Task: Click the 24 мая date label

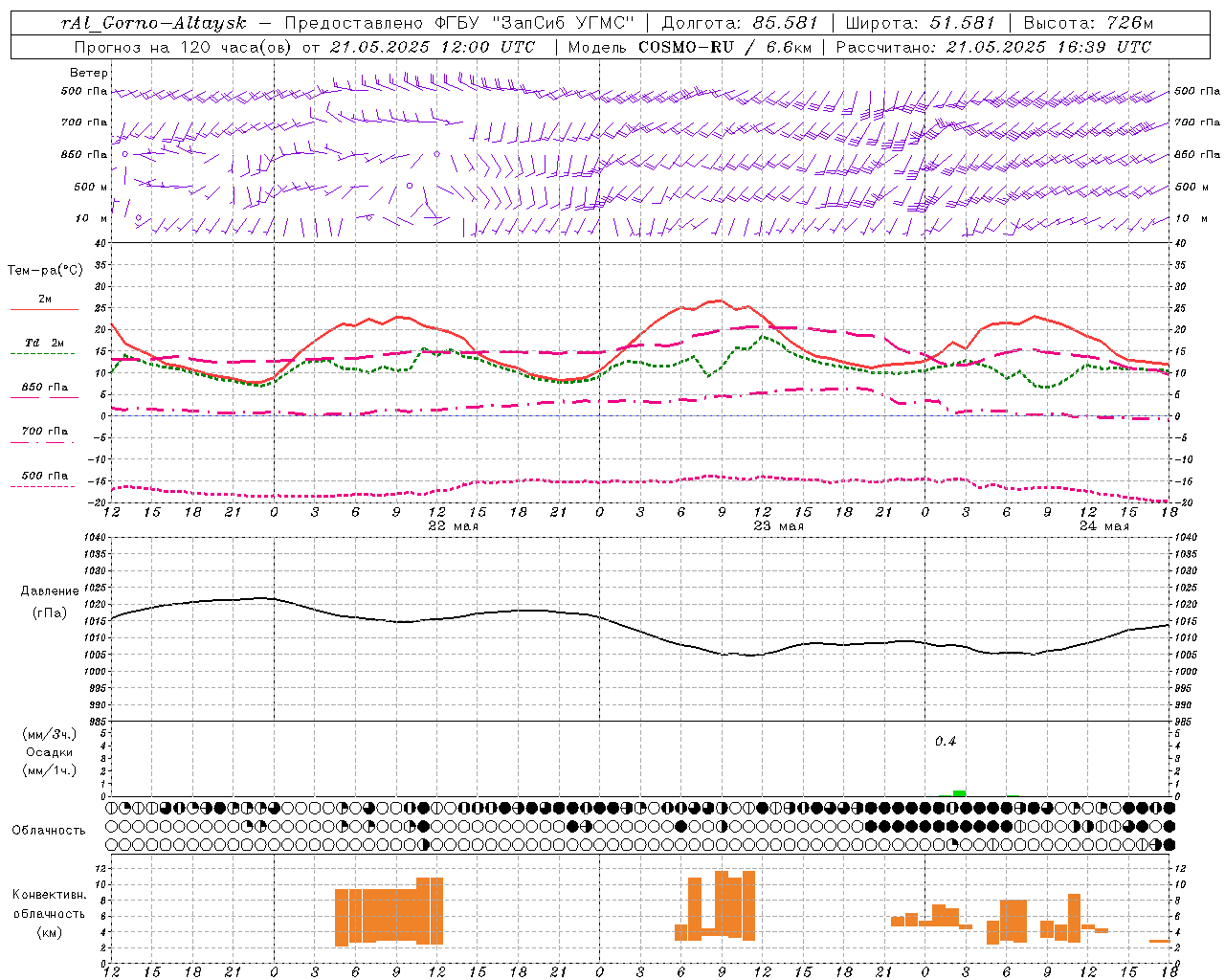Action: click(x=1103, y=526)
